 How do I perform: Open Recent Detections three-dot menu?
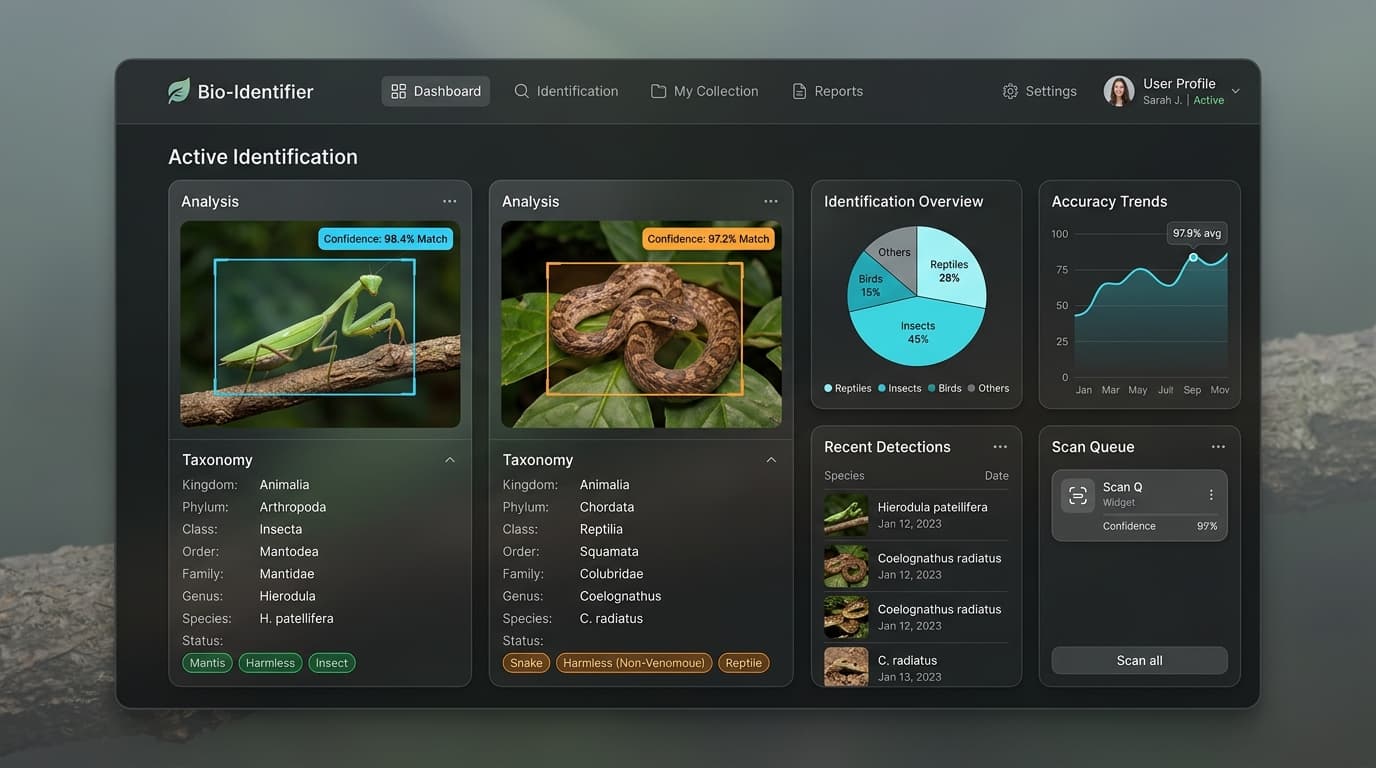pyautogui.click(x=1000, y=447)
